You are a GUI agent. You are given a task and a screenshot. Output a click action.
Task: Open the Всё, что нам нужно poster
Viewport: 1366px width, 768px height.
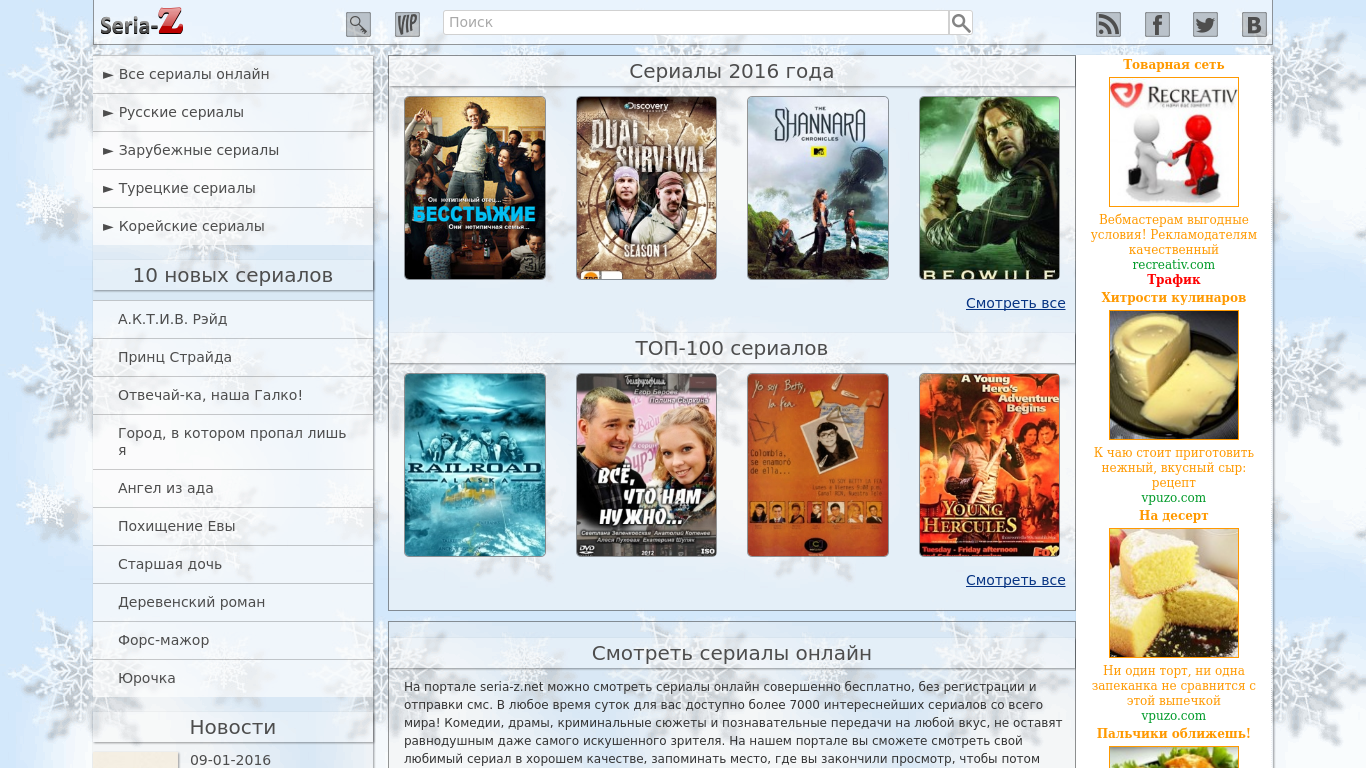click(x=646, y=465)
